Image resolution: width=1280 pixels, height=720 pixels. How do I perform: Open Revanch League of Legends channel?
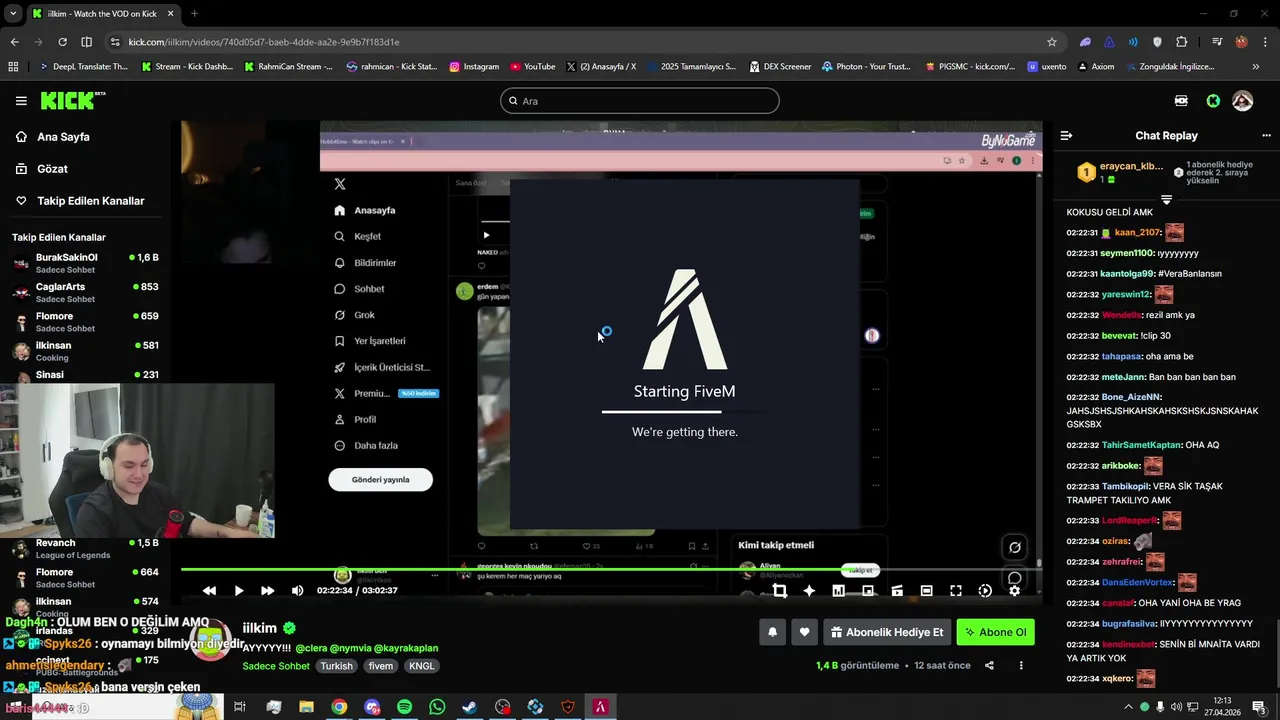coord(85,549)
